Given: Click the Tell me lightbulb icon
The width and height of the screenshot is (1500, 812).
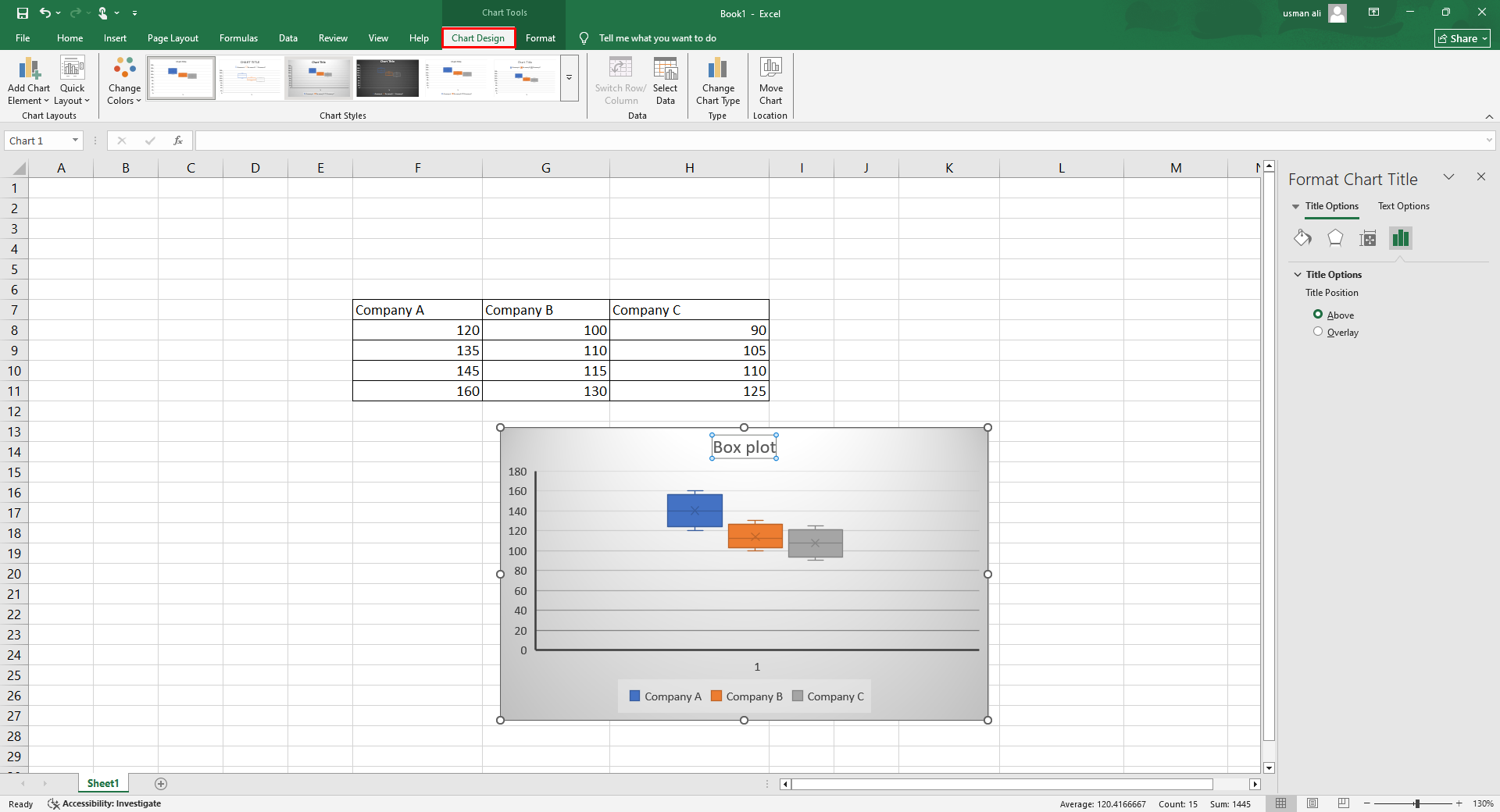Looking at the screenshot, I should [x=584, y=38].
